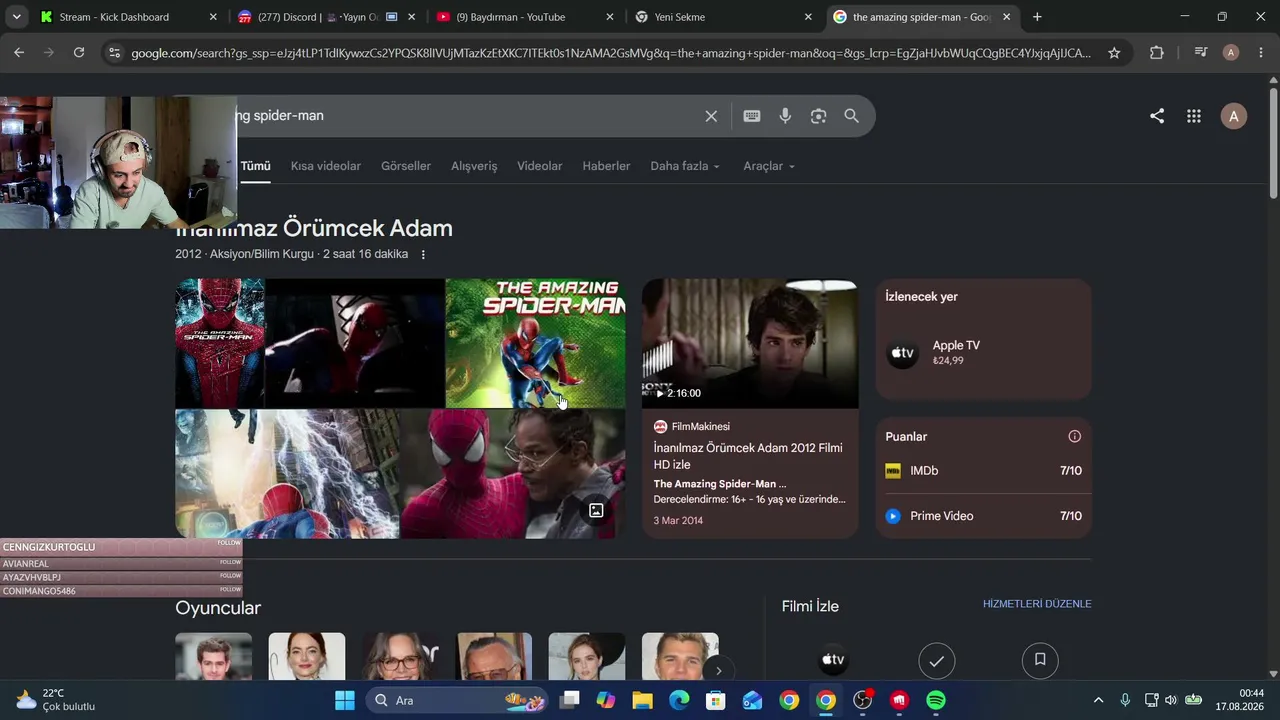Open the green comic Spider-Man poster image
This screenshot has height=720, width=1280.
point(535,343)
